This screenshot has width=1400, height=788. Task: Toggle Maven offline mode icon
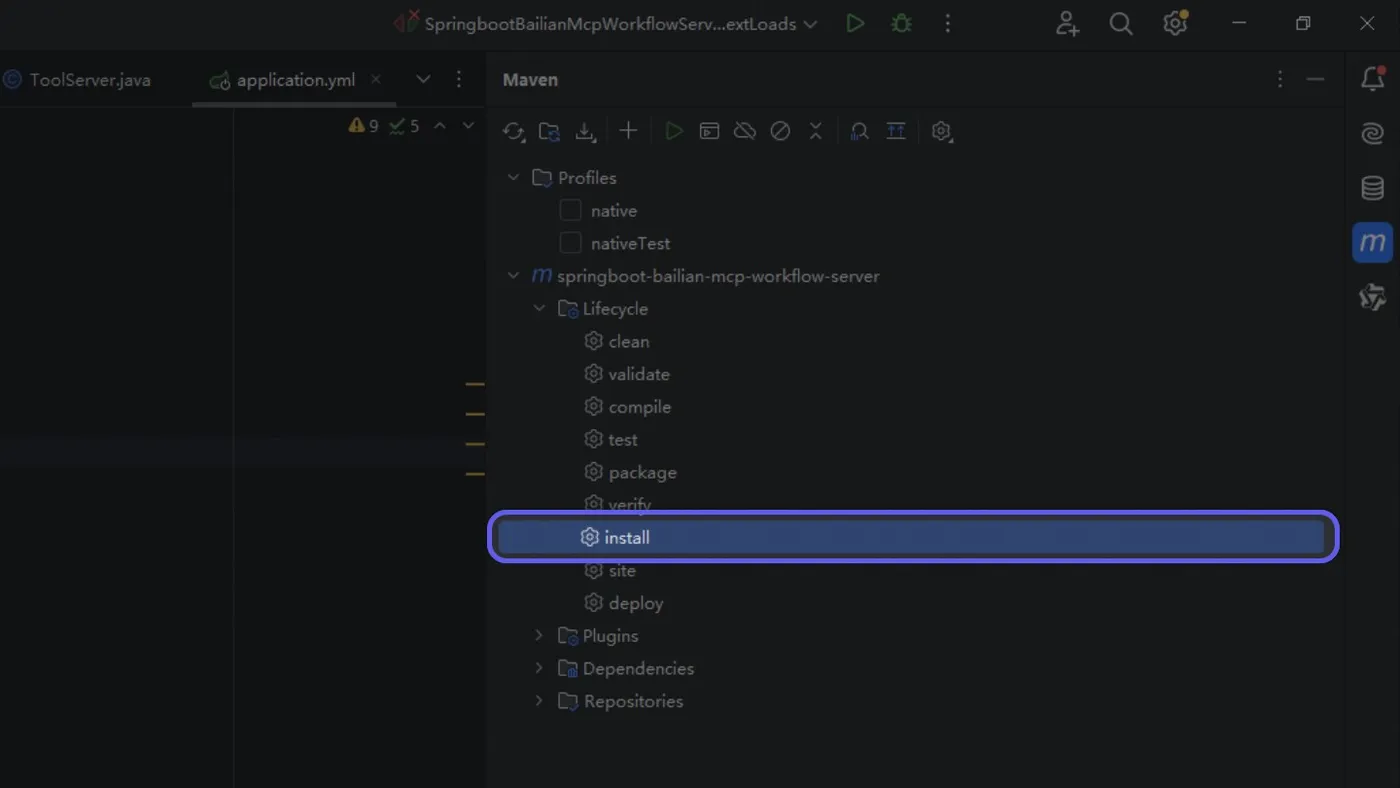coord(745,131)
